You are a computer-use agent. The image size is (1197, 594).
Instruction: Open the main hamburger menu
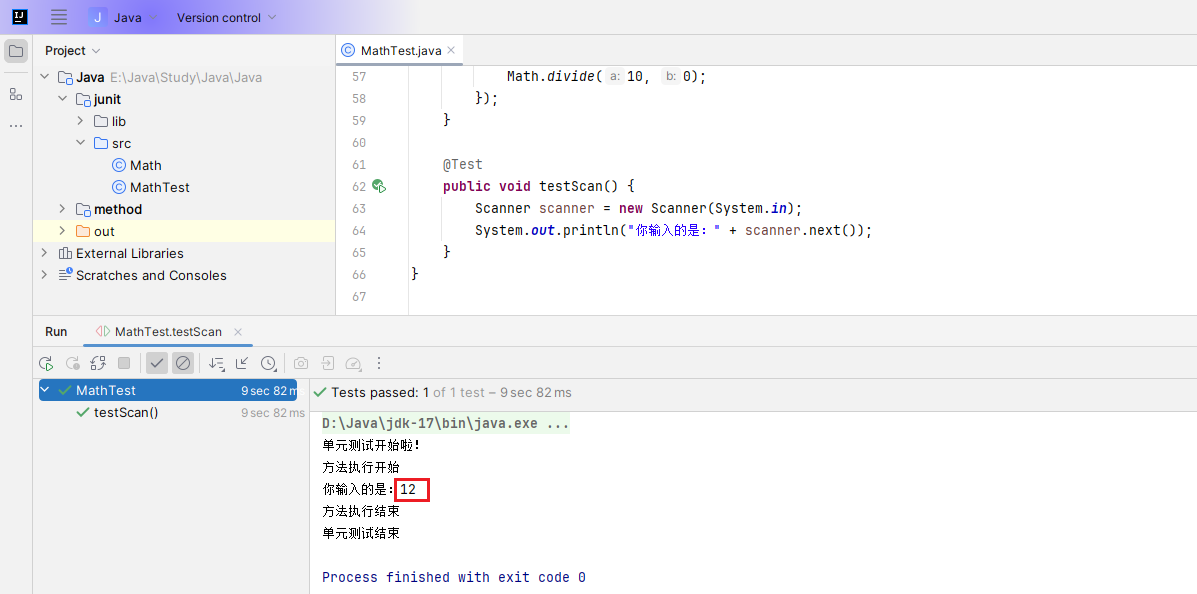click(x=58, y=17)
